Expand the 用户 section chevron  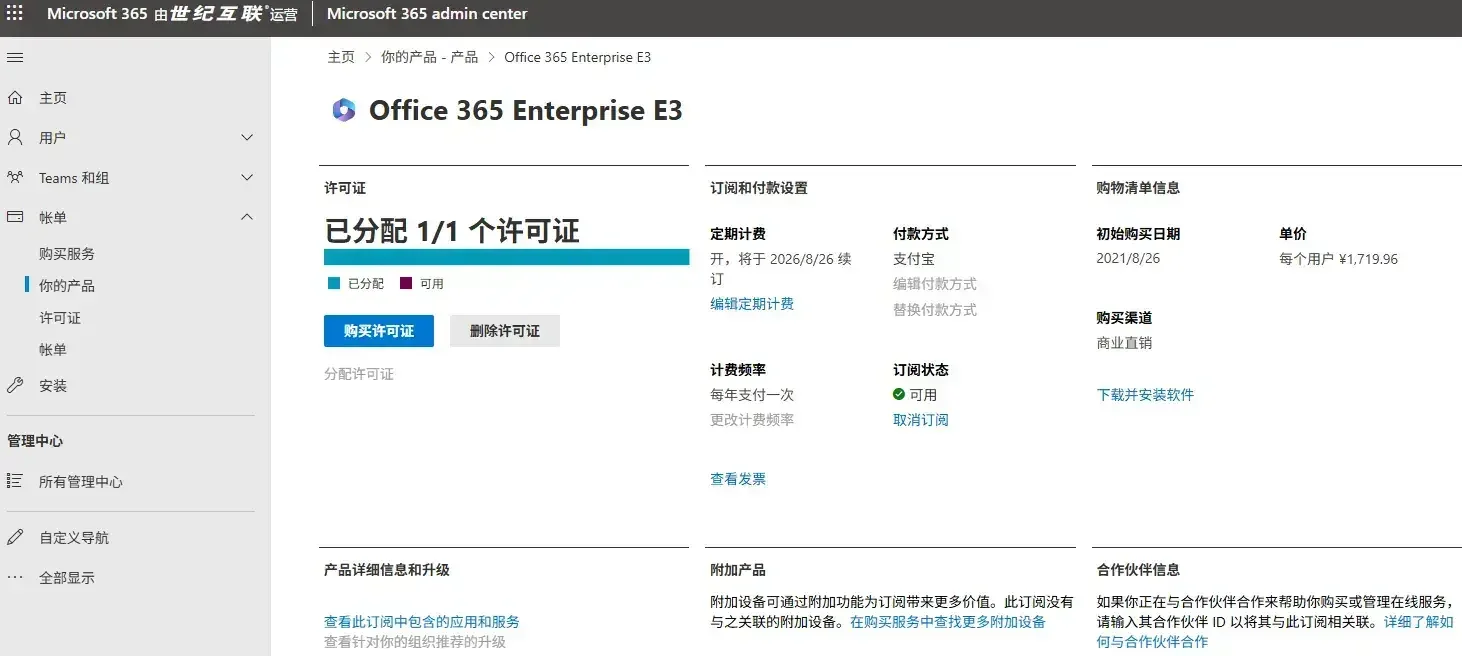(x=247, y=138)
